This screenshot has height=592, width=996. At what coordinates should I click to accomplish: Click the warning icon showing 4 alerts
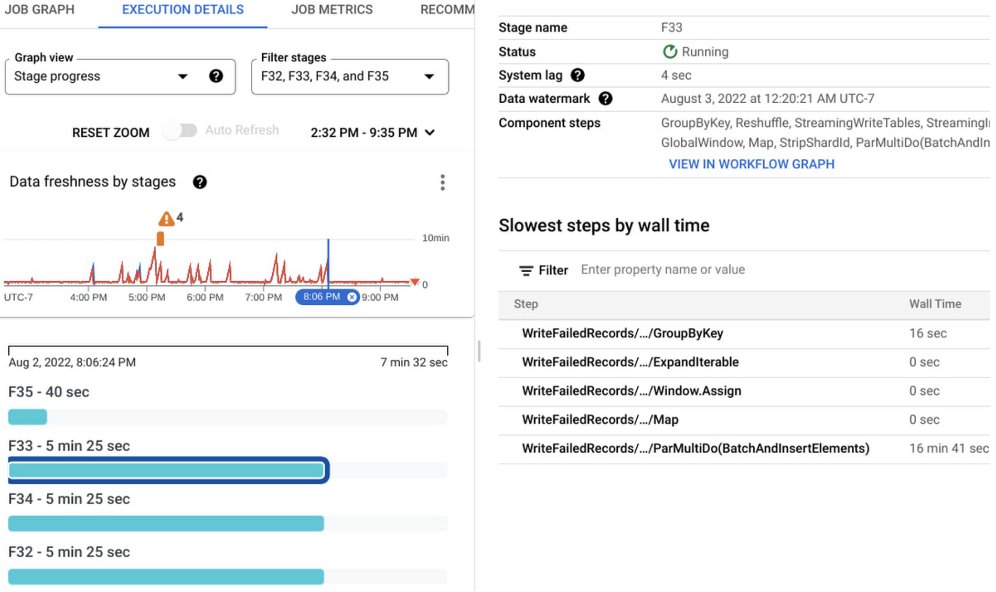point(166,216)
